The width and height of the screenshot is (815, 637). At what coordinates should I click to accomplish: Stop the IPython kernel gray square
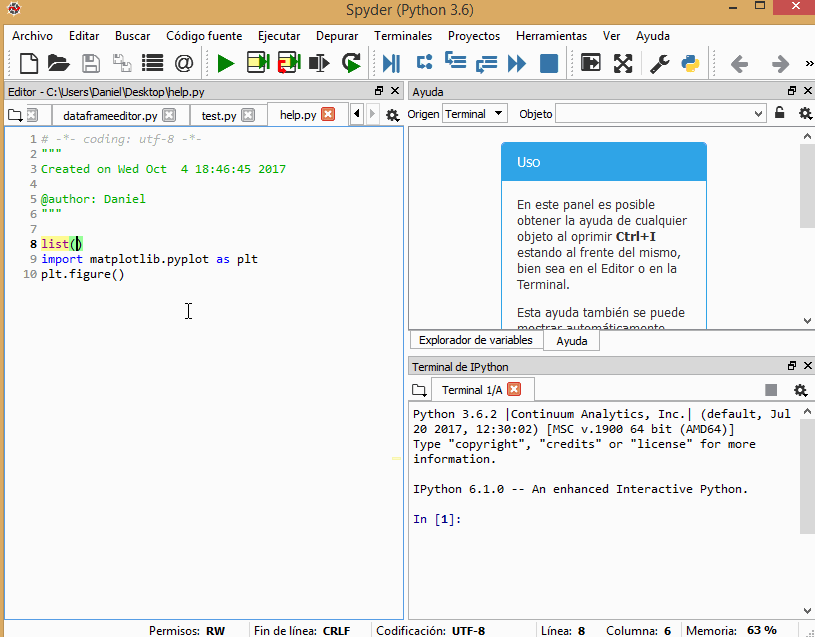pyautogui.click(x=771, y=390)
